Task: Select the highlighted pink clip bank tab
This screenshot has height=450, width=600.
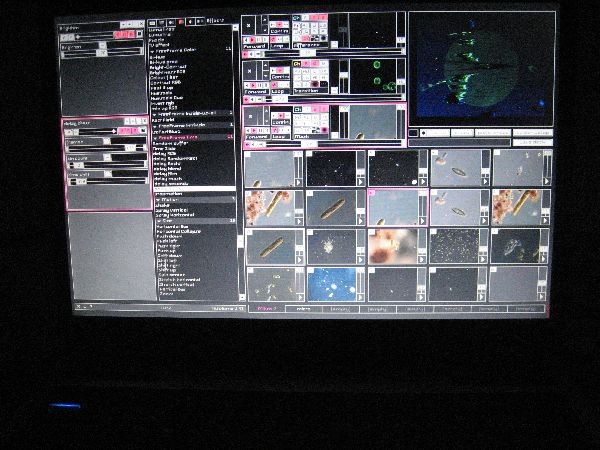Action: coord(267,310)
